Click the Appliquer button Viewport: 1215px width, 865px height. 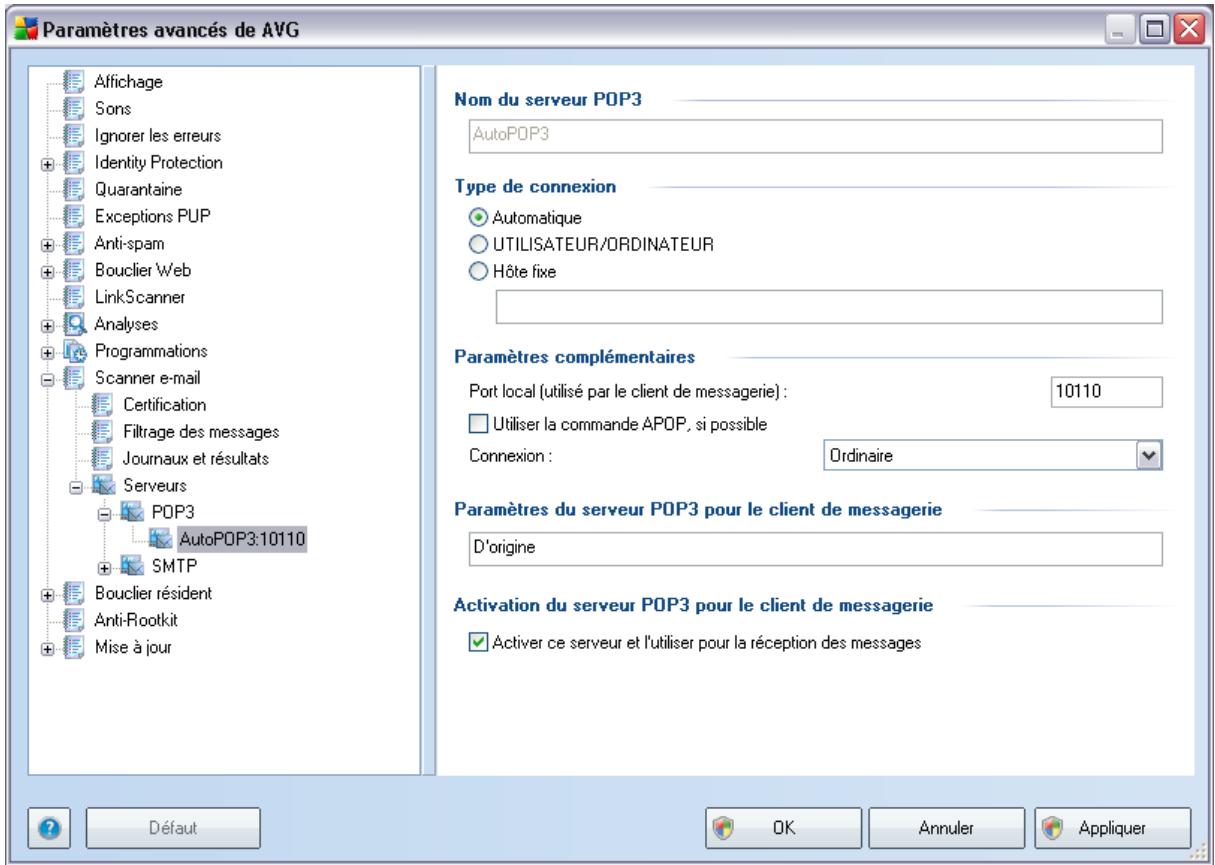coord(1113,827)
